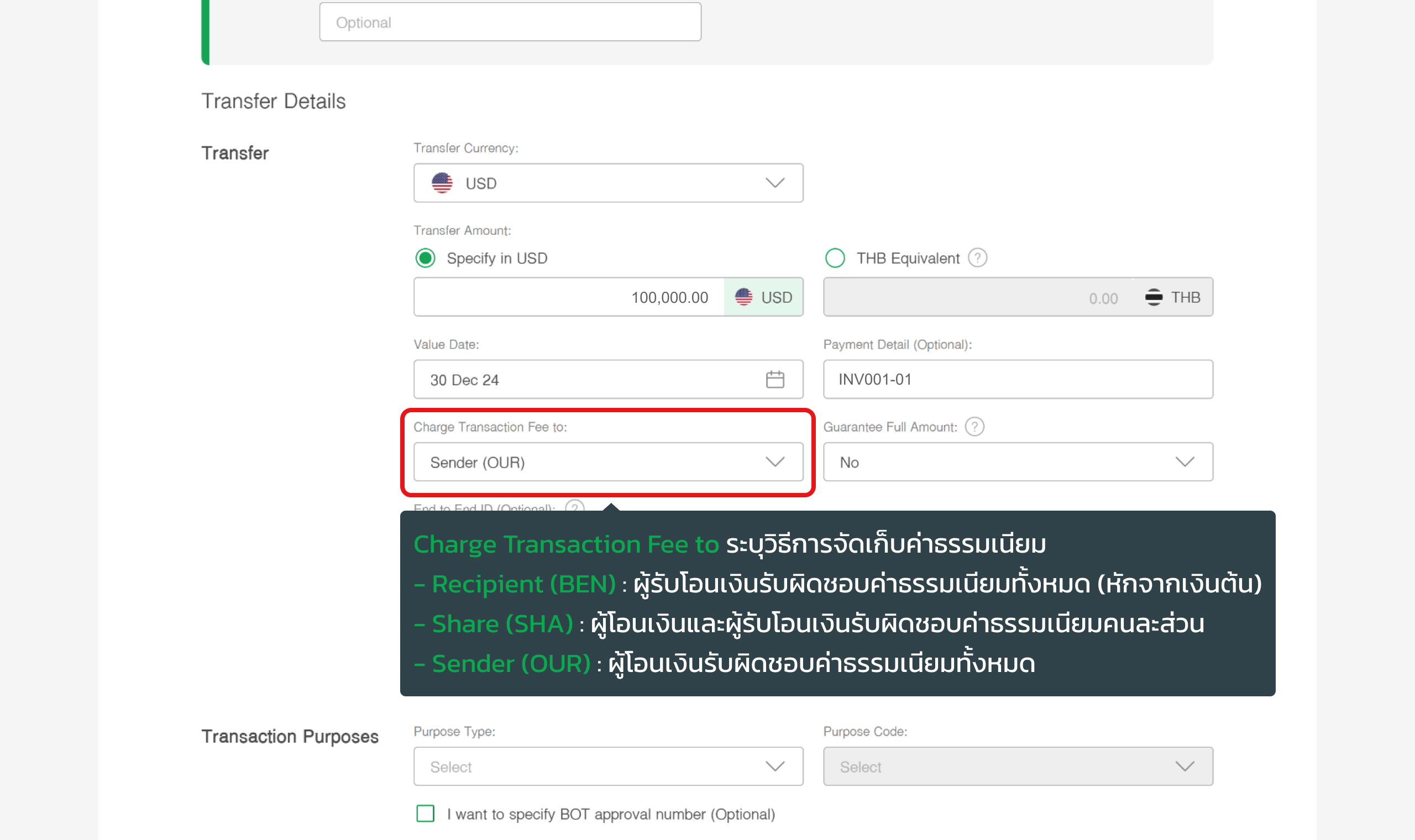1415x840 pixels.
Task: Open the Charge Transaction Fee to dropdown
Action: 609,462
